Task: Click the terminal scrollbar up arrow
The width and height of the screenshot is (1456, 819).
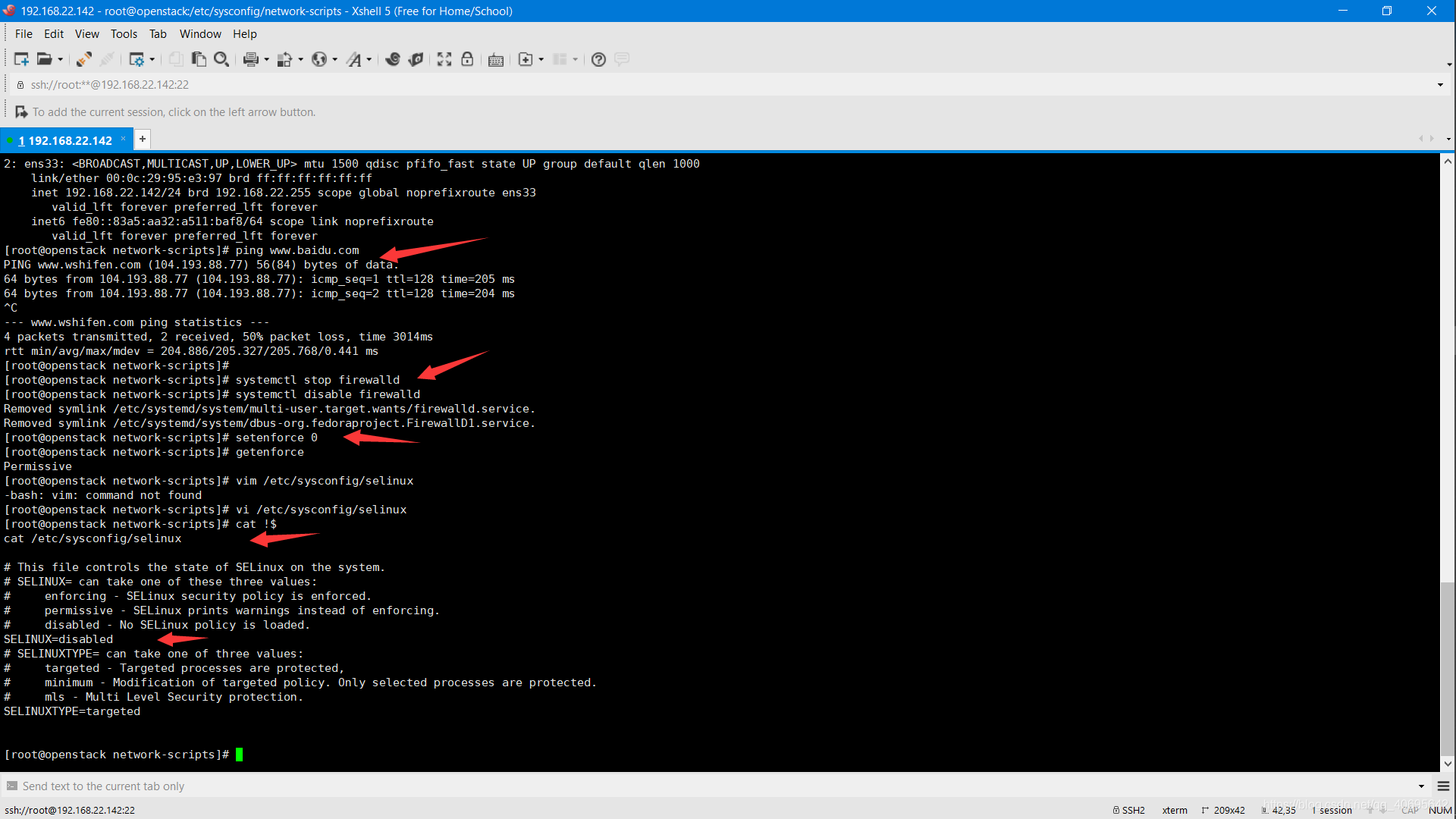Action: pyautogui.click(x=1448, y=161)
